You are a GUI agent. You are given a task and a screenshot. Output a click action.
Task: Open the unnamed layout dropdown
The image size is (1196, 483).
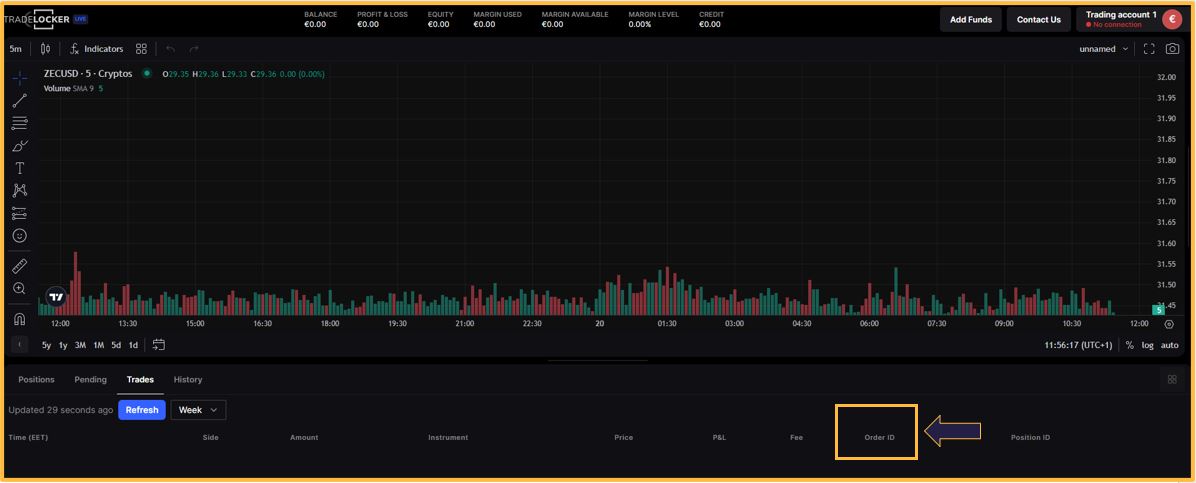click(x=1104, y=49)
